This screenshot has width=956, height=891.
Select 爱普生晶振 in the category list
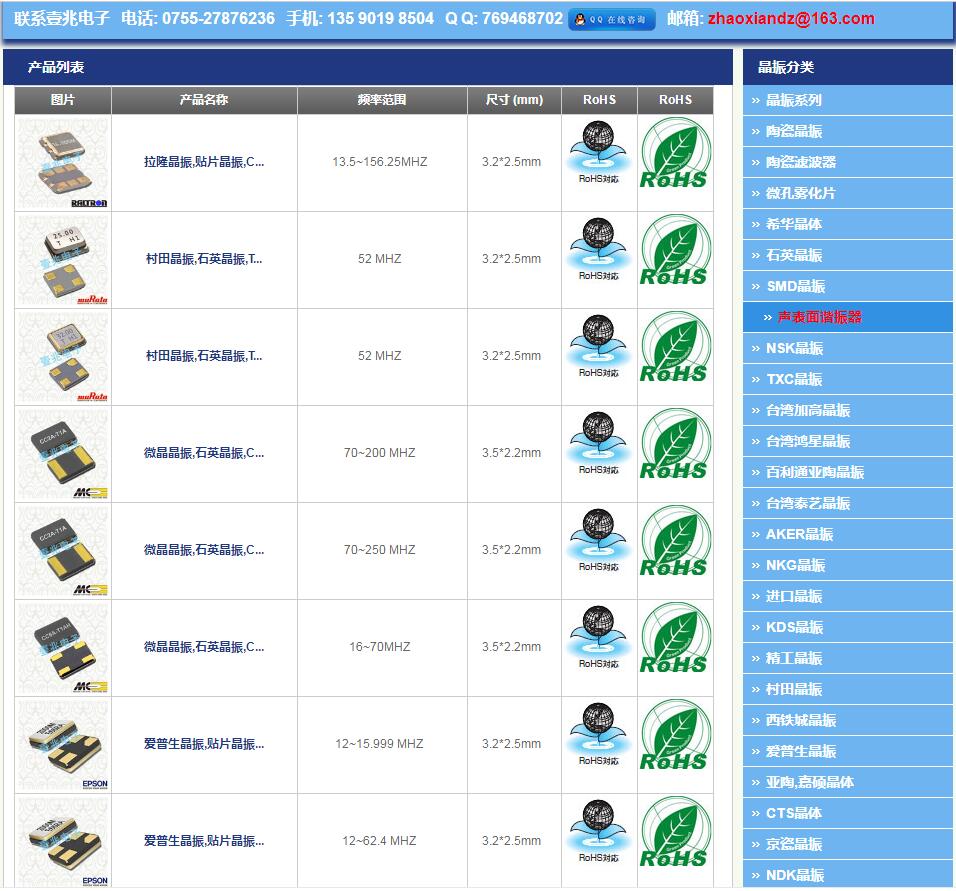[x=800, y=751]
